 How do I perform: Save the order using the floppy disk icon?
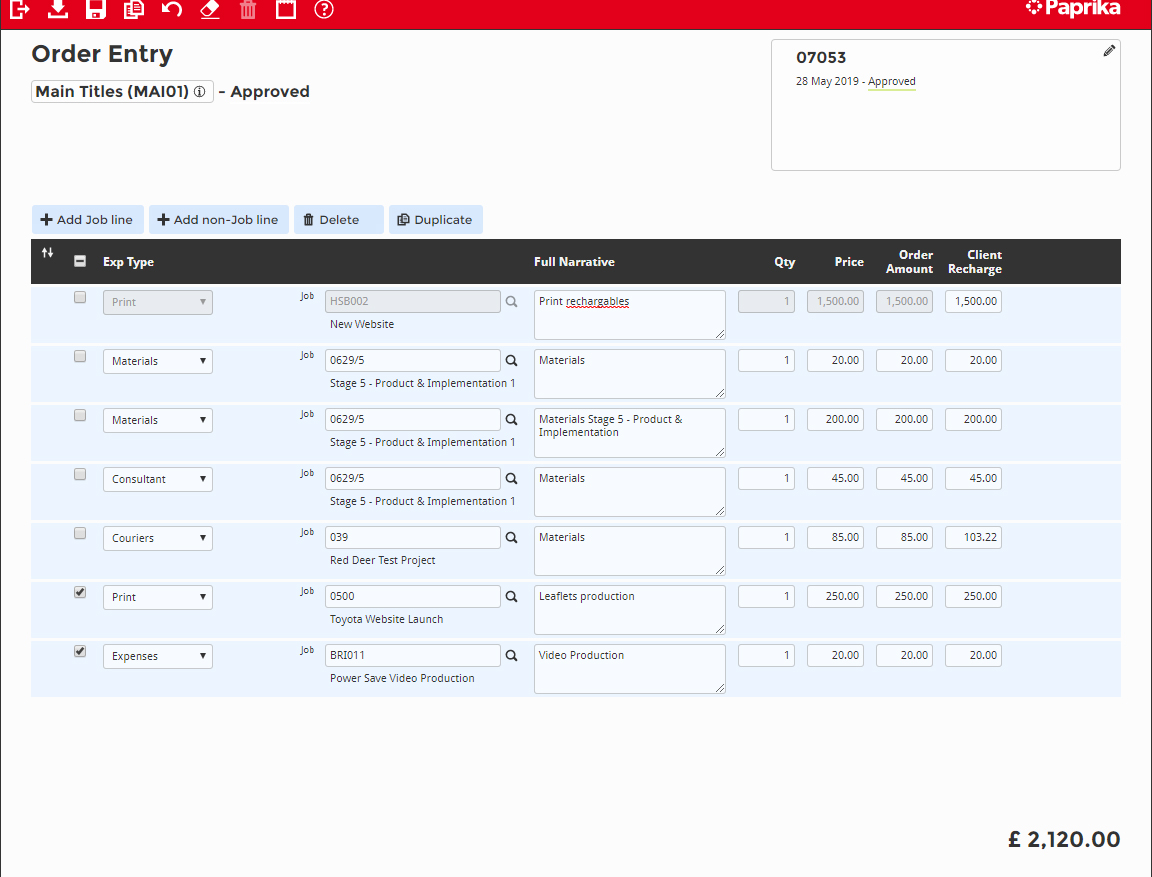(96, 10)
